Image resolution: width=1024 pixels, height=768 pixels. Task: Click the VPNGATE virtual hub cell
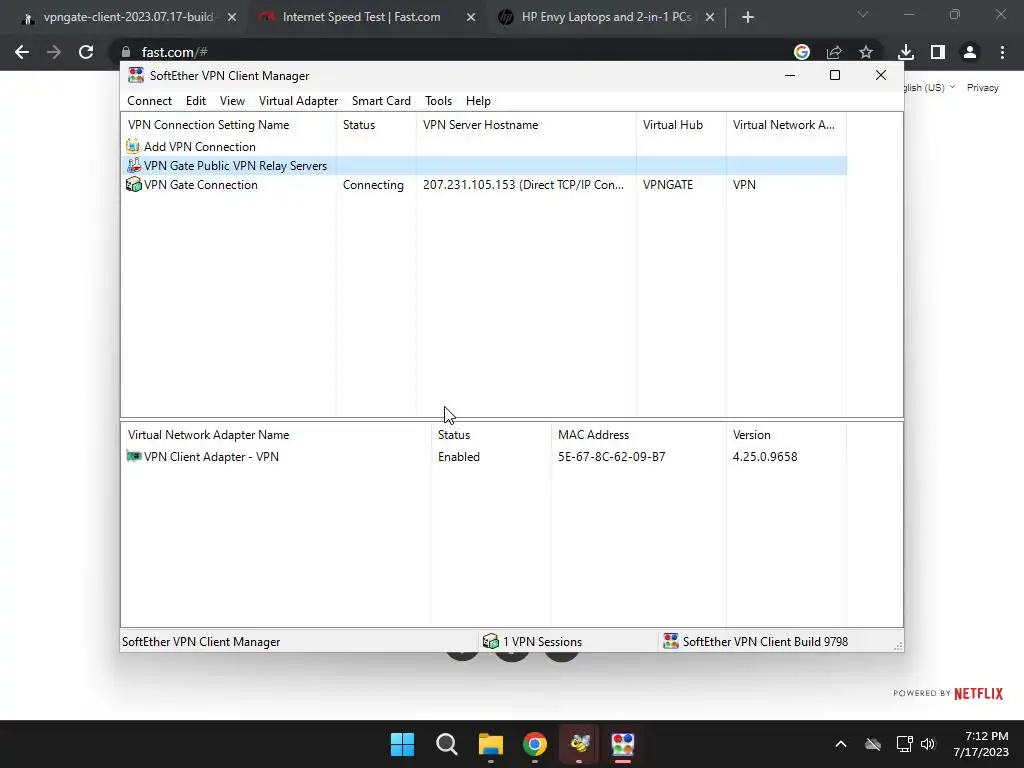point(667,185)
